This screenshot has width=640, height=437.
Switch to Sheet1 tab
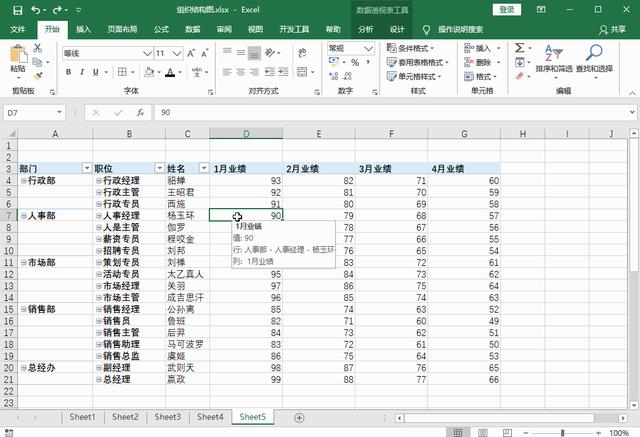click(x=82, y=417)
